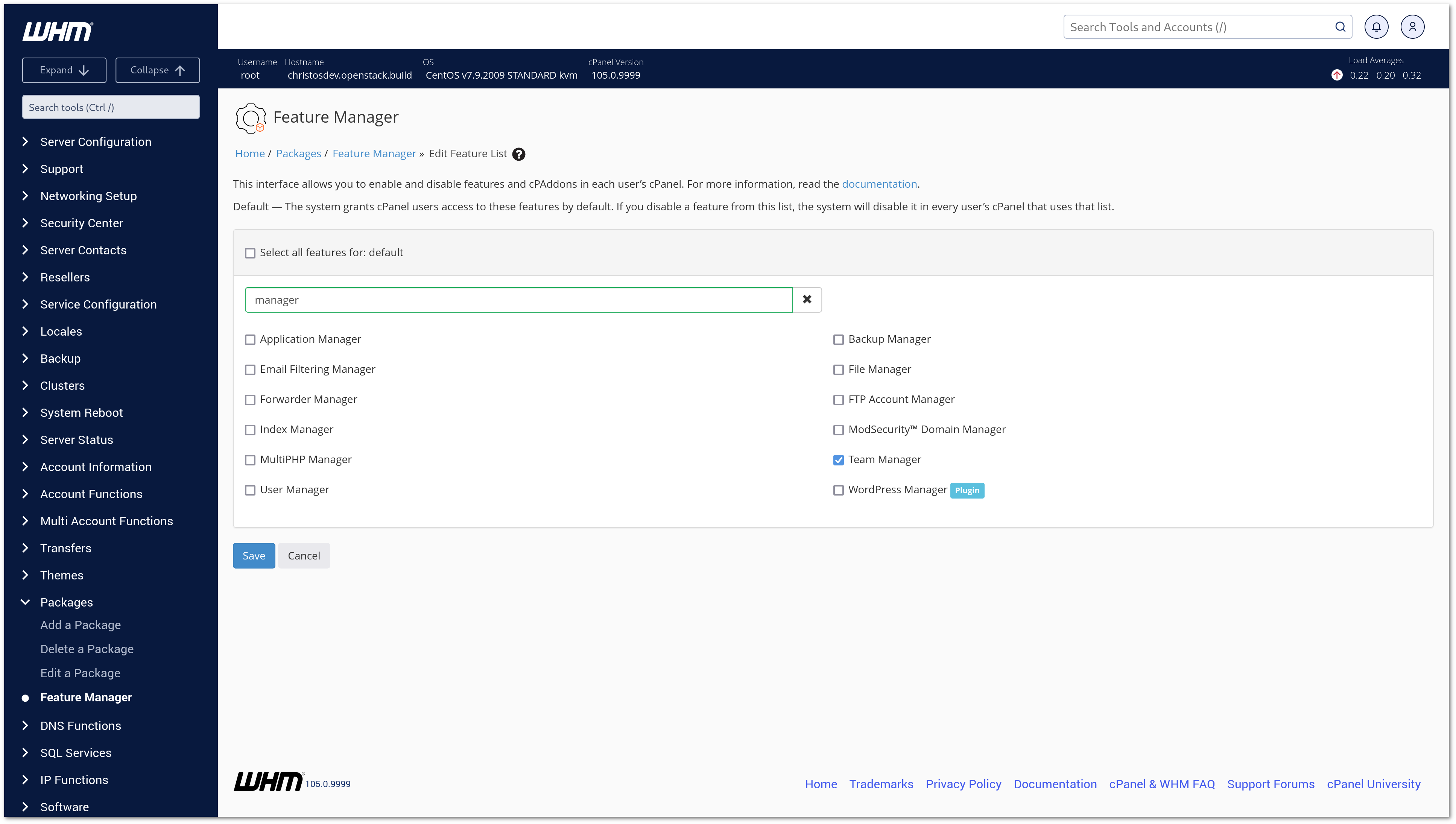
Task: Expand the Service Configuration group
Action: (x=98, y=304)
